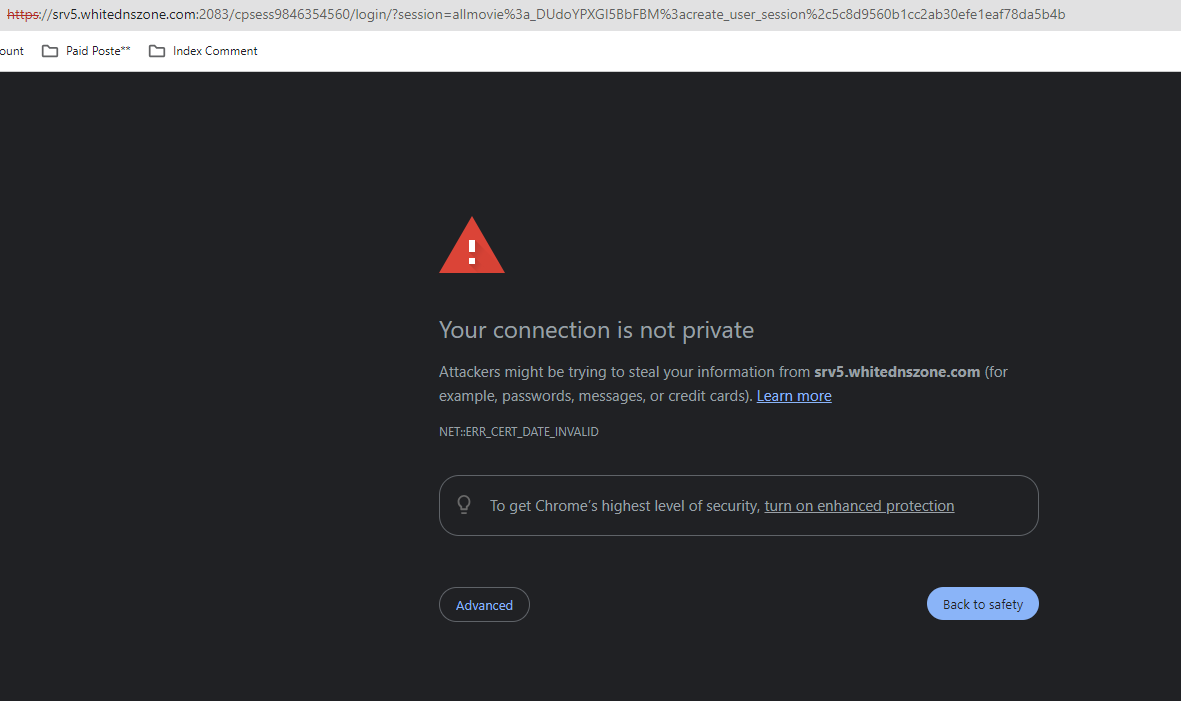The image size is (1181, 701).
Task: Click the red warning triangle icon
Action: [x=471, y=245]
